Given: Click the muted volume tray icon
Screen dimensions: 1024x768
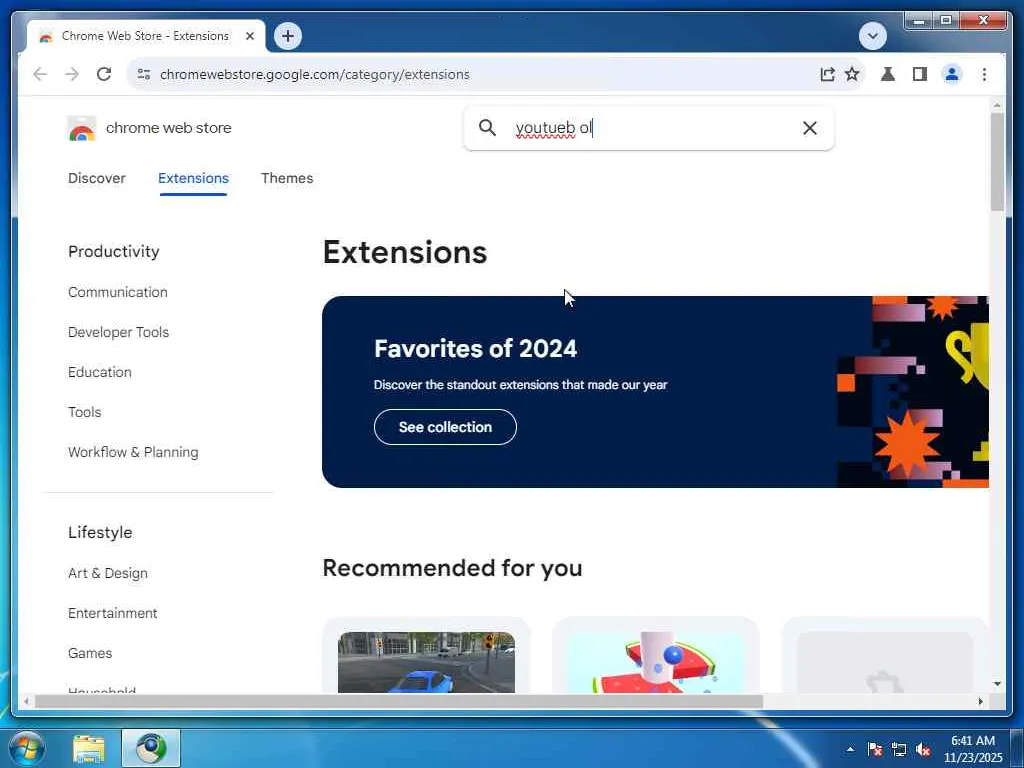Looking at the screenshot, I should (923, 749).
